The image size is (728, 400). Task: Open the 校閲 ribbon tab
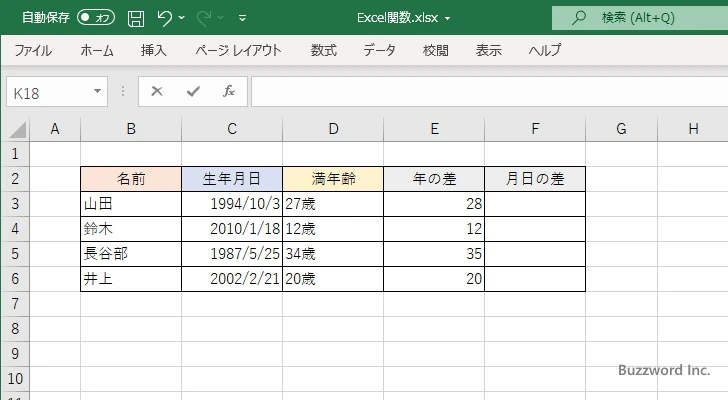pyautogui.click(x=436, y=50)
